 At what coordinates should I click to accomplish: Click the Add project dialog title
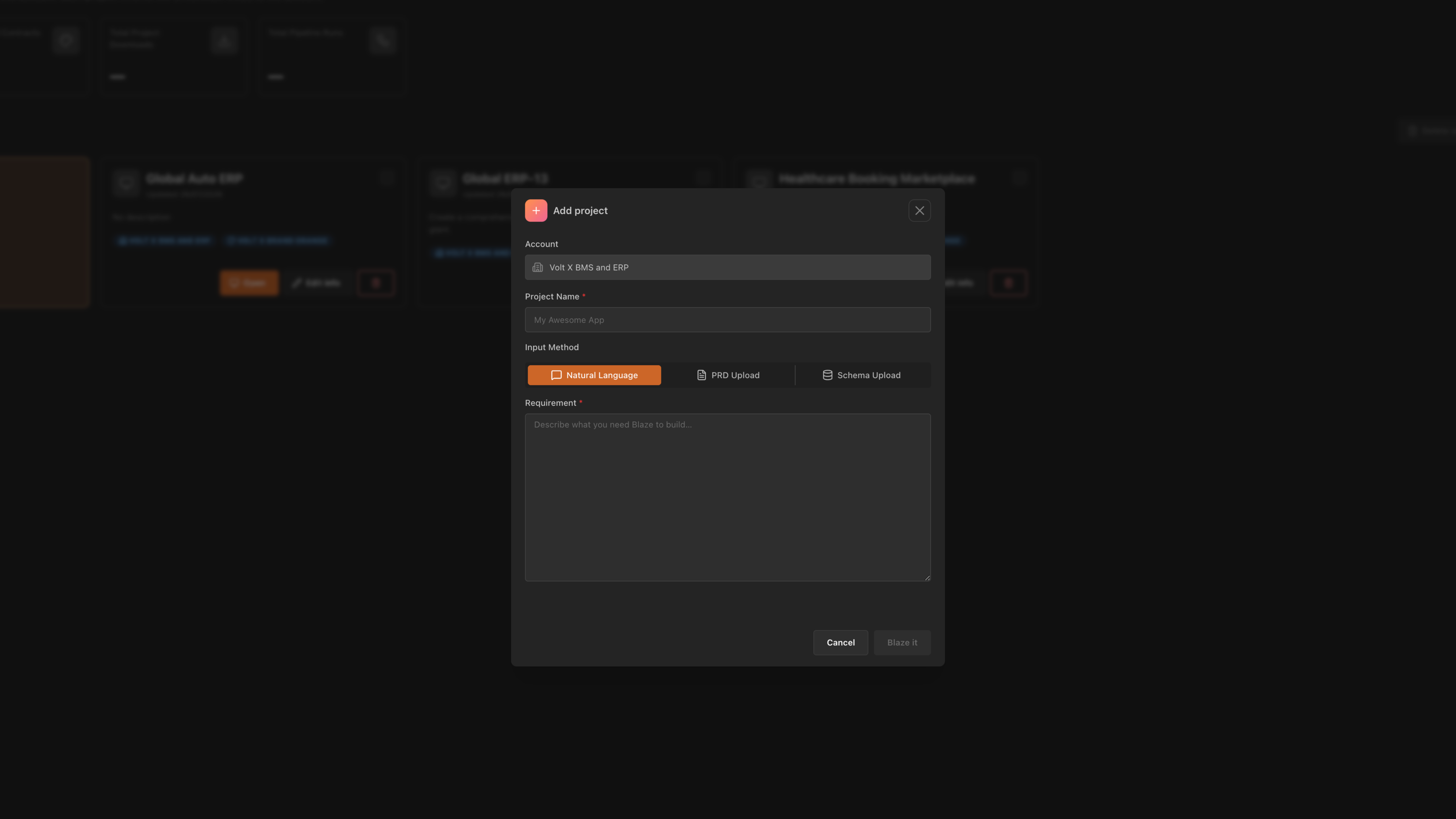point(580,211)
